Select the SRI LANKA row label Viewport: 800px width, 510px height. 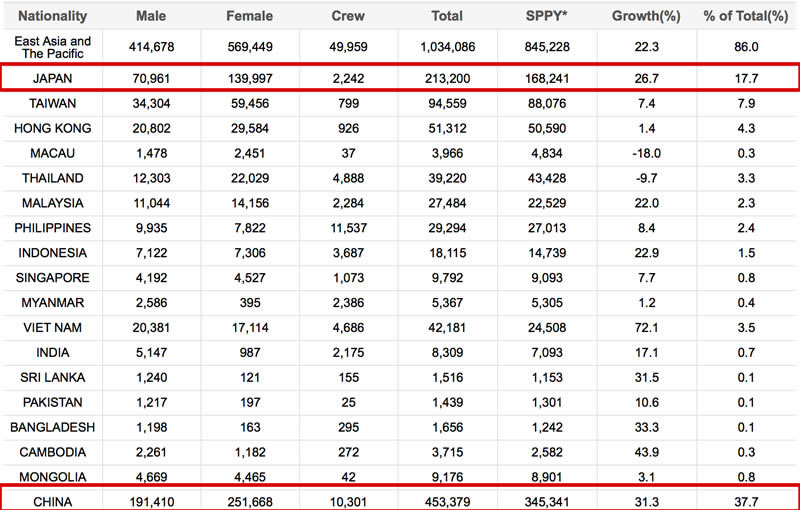pyautogui.click(x=53, y=378)
